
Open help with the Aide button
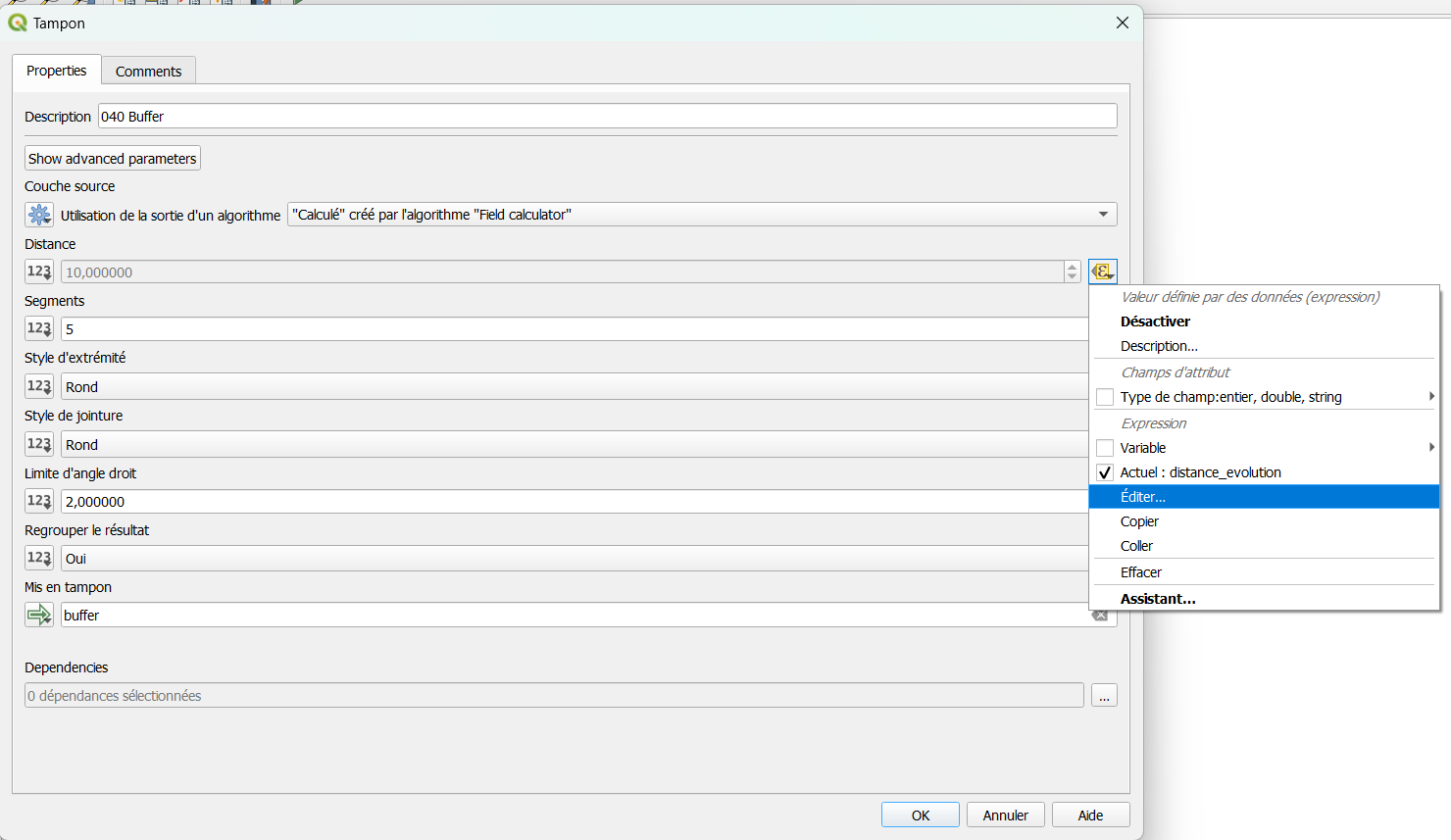(x=1090, y=815)
